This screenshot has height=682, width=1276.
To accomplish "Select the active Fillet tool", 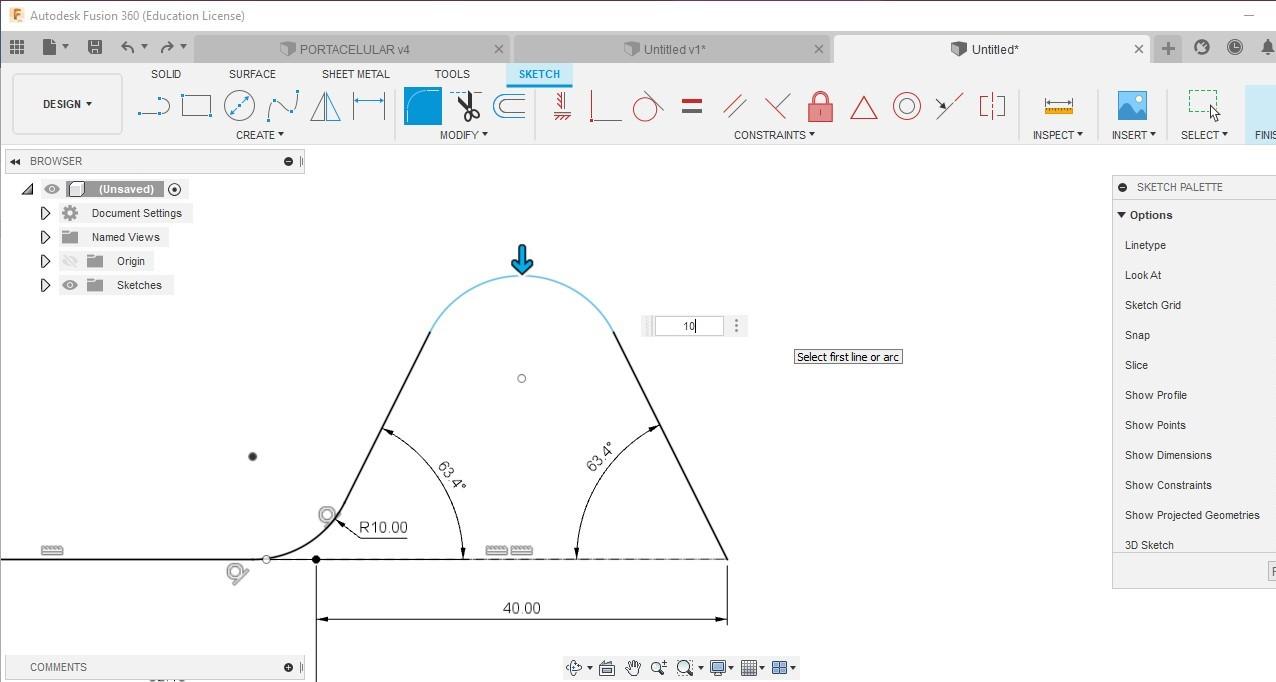I will (423, 106).
